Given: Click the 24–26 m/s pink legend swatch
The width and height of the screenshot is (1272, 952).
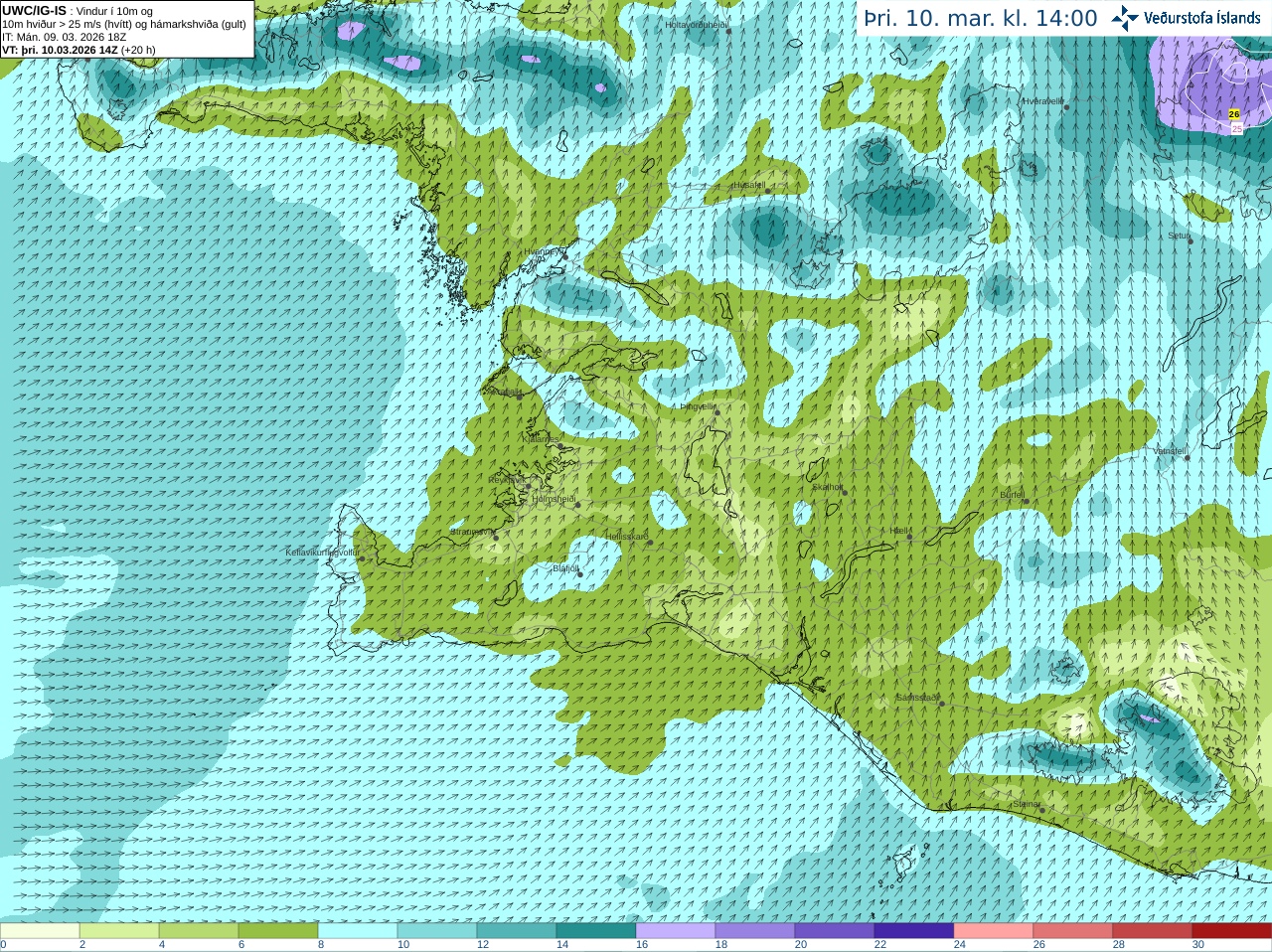Looking at the screenshot, I should click(x=994, y=931).
